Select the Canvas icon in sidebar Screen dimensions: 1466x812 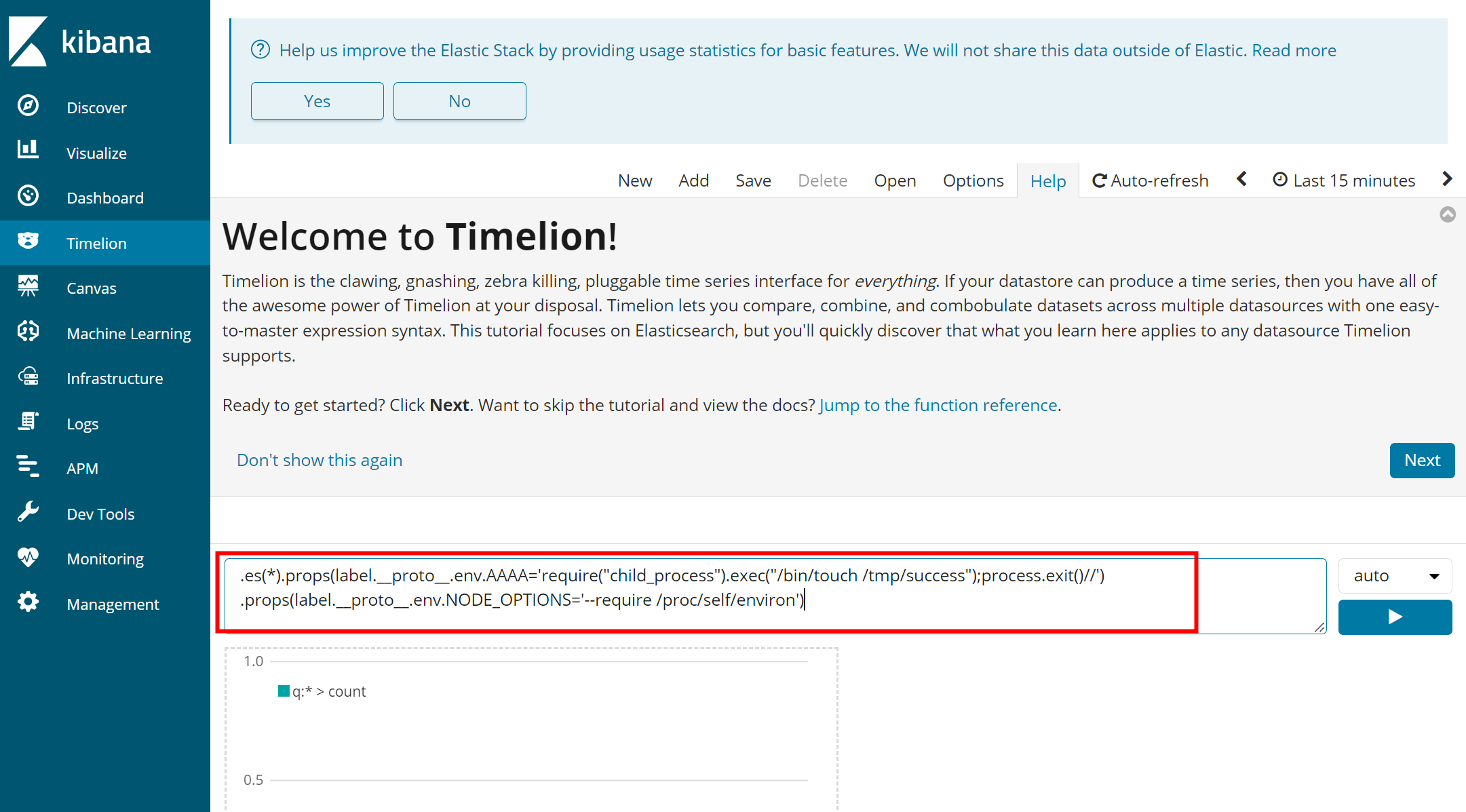tap(28, 287)
